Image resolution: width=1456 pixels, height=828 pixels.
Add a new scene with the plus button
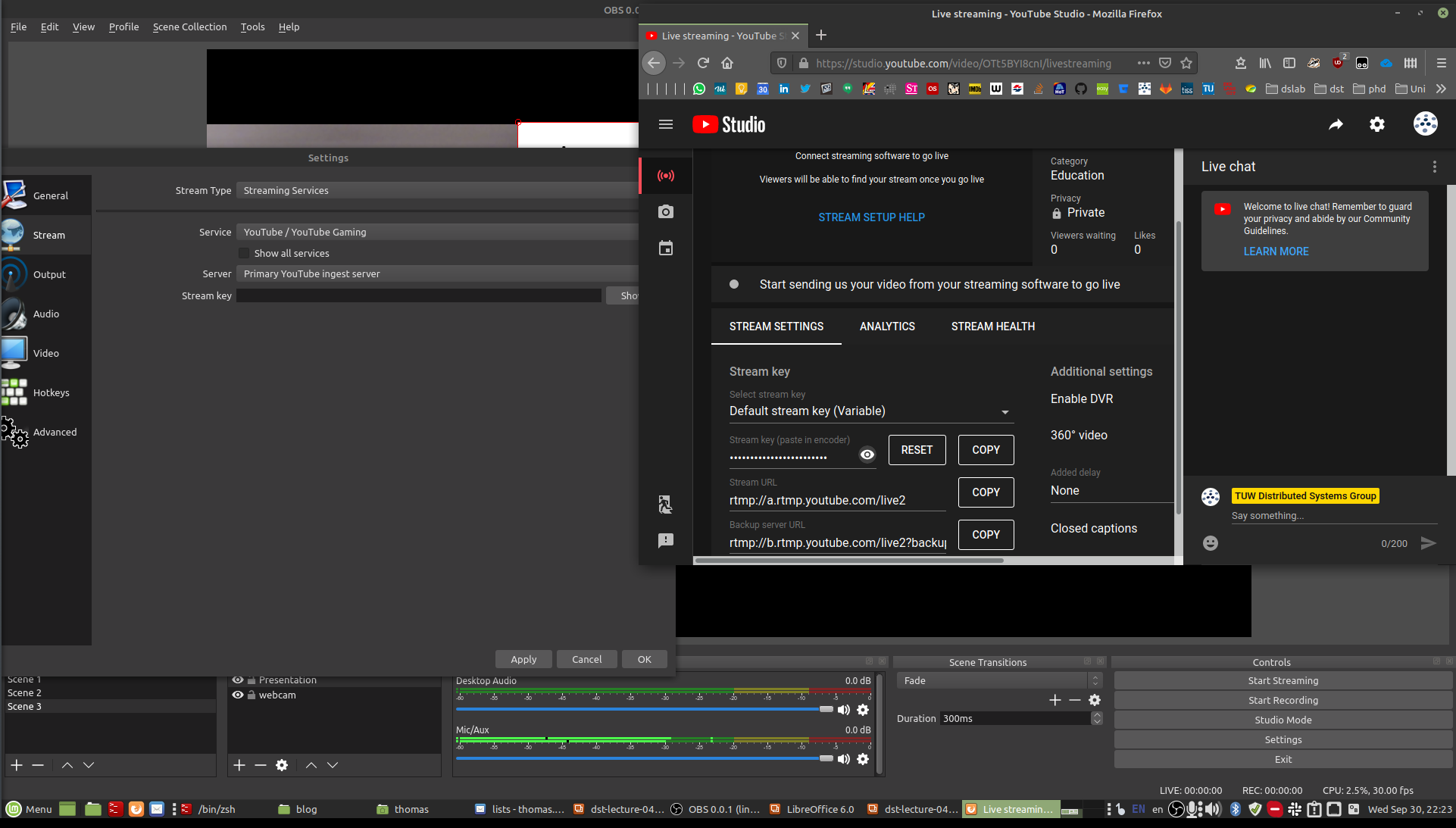(17, 765)
